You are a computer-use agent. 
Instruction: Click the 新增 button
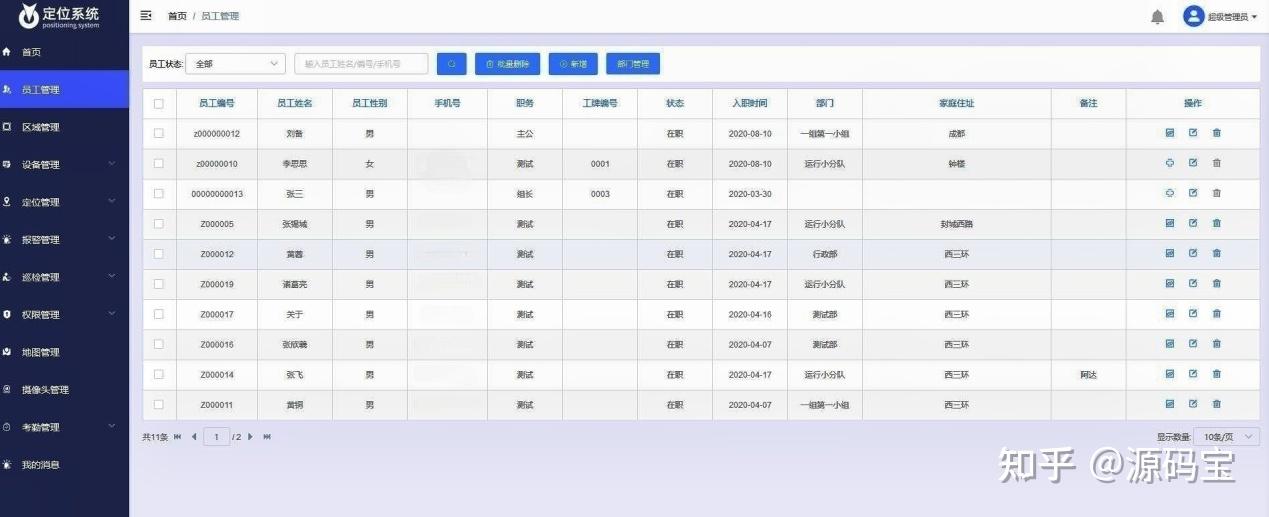coord(573,64)
